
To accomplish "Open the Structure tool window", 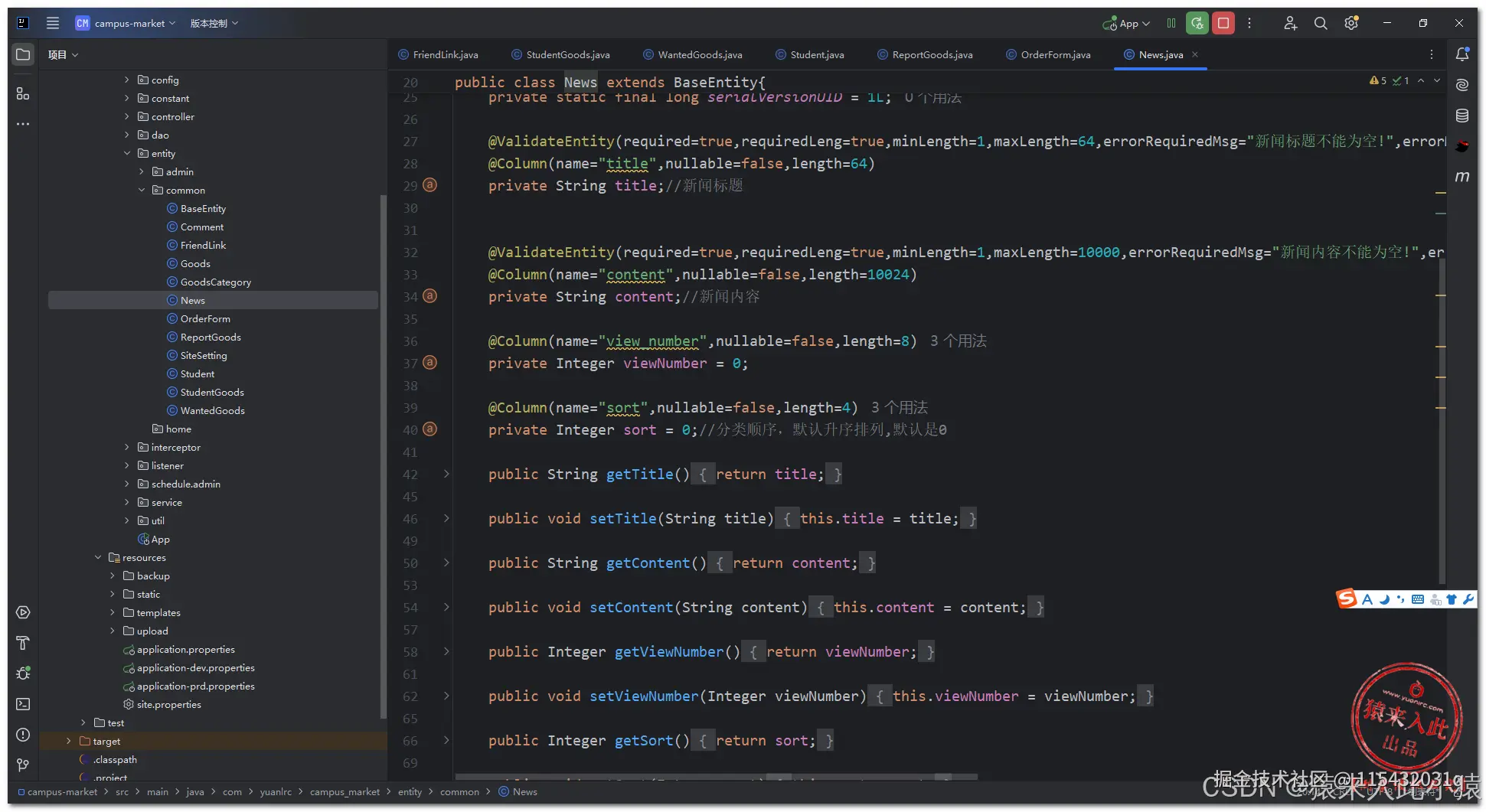I will click(23, 93).
